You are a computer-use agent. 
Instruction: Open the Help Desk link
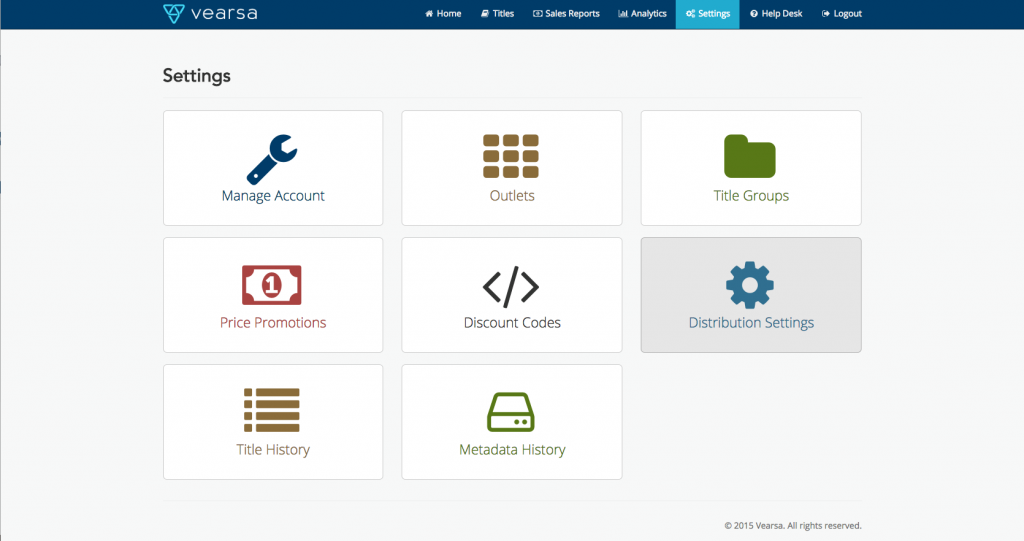tap(776, 14)
